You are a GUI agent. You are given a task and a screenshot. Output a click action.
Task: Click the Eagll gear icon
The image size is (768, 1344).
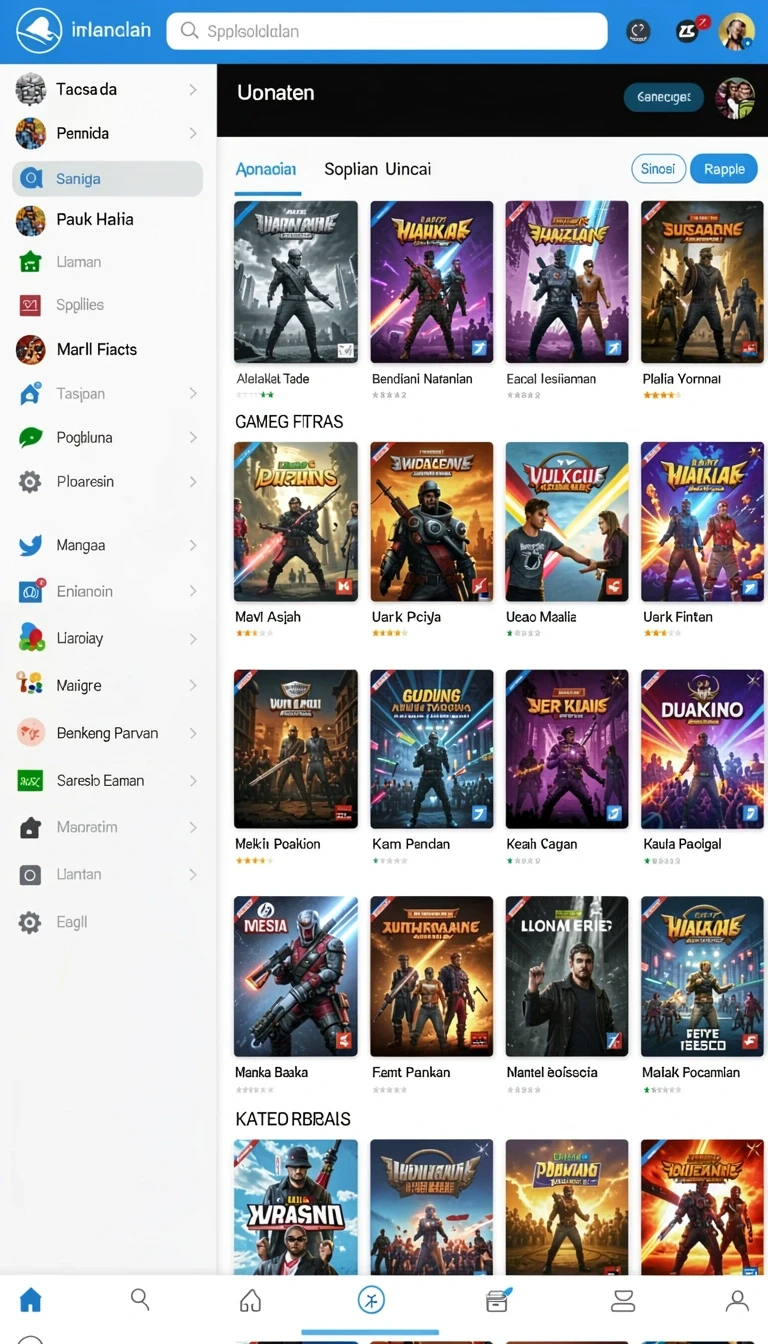(x=30, y=922)
